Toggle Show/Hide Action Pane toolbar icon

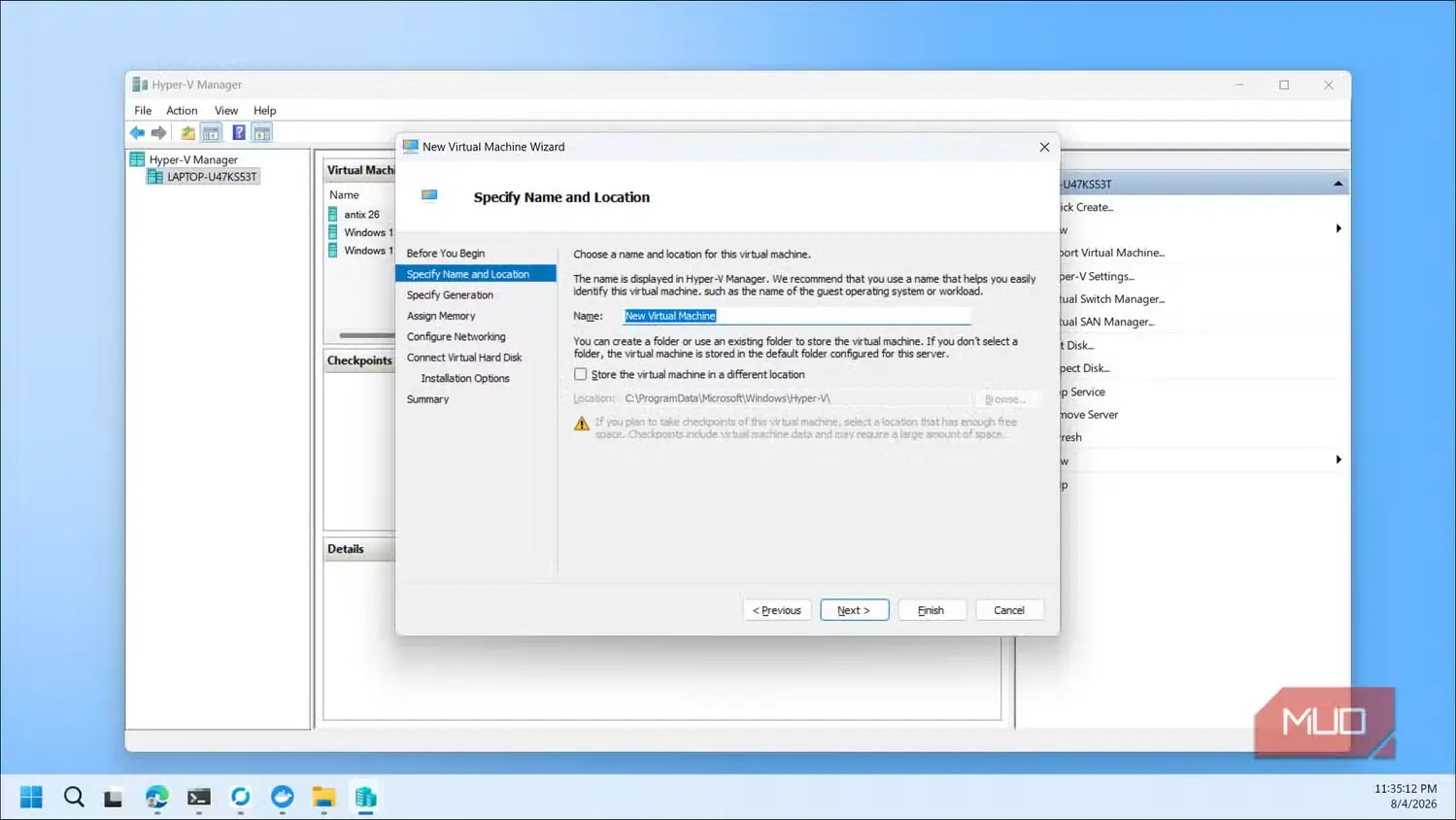(x=262, y=133)
